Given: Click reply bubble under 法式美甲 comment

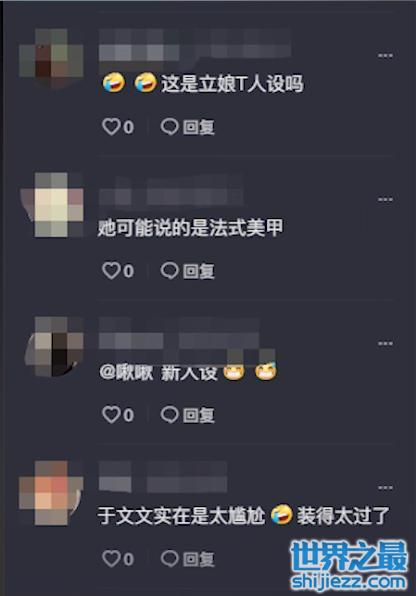Looking at the screenshot, I should (170, 271).
